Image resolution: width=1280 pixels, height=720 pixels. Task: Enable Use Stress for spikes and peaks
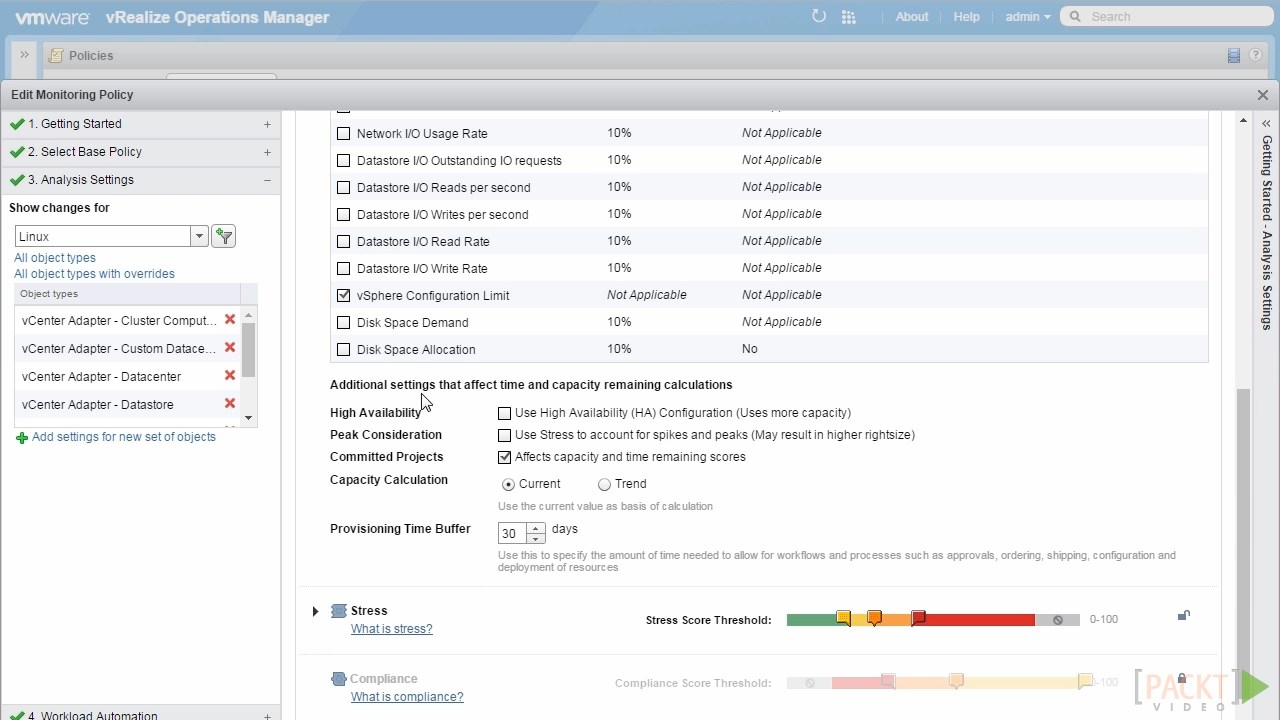click(x=505, y=435)
